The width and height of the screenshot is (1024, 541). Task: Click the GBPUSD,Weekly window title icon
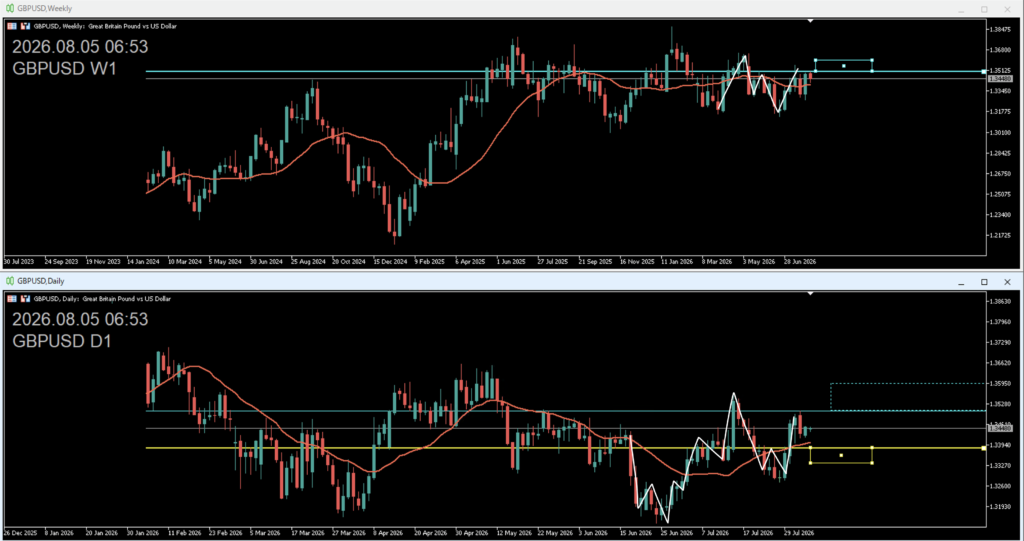(10, 8)
